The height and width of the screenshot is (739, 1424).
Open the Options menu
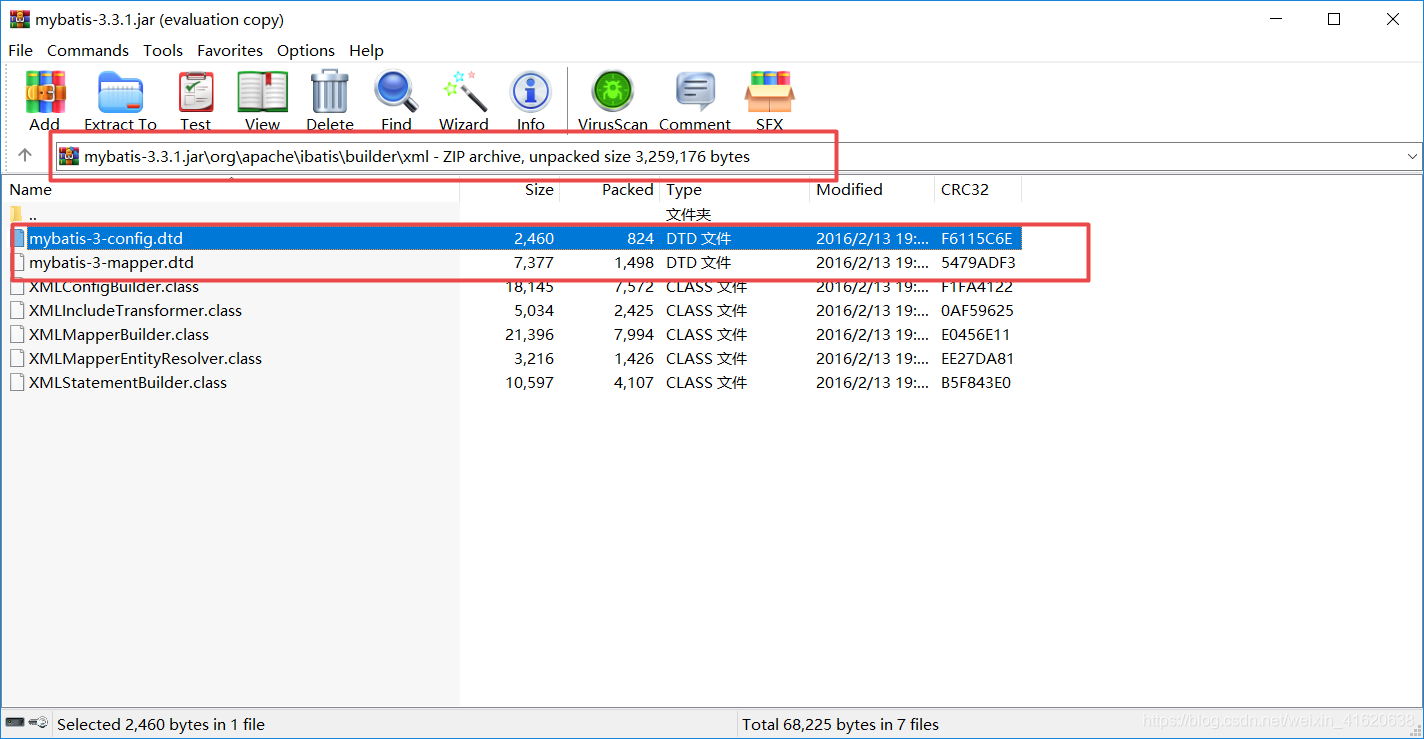[x=305, y=50]
